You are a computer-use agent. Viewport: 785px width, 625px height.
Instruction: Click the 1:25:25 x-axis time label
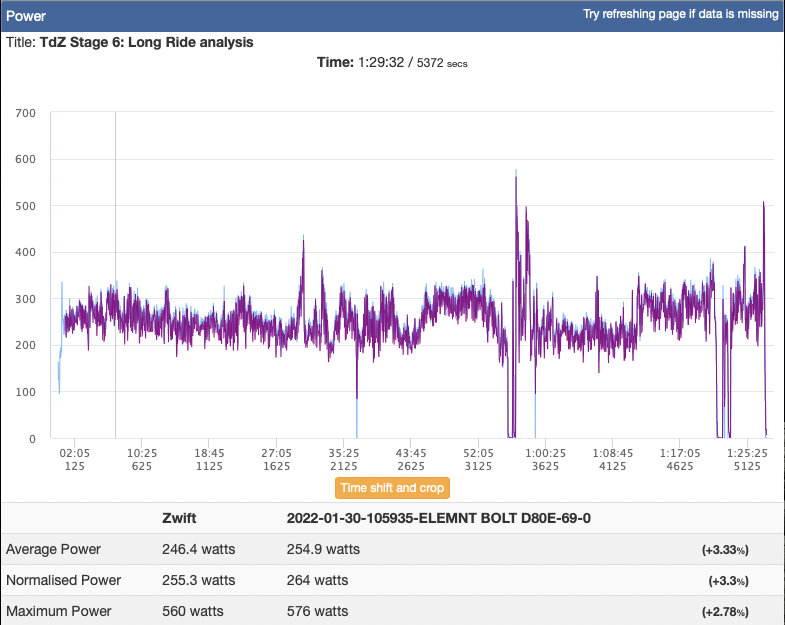pos(747,453)
